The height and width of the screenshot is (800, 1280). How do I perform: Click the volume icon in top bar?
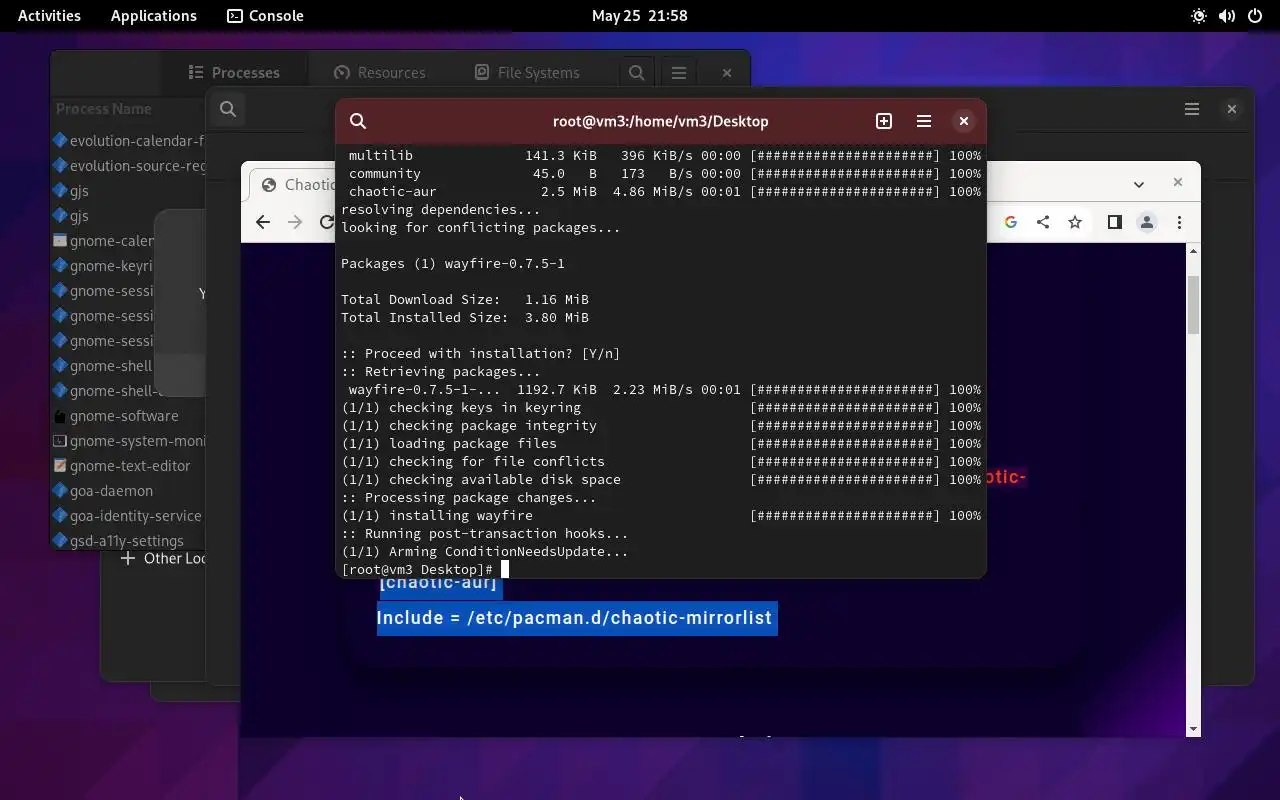(x=1227, y=16)
